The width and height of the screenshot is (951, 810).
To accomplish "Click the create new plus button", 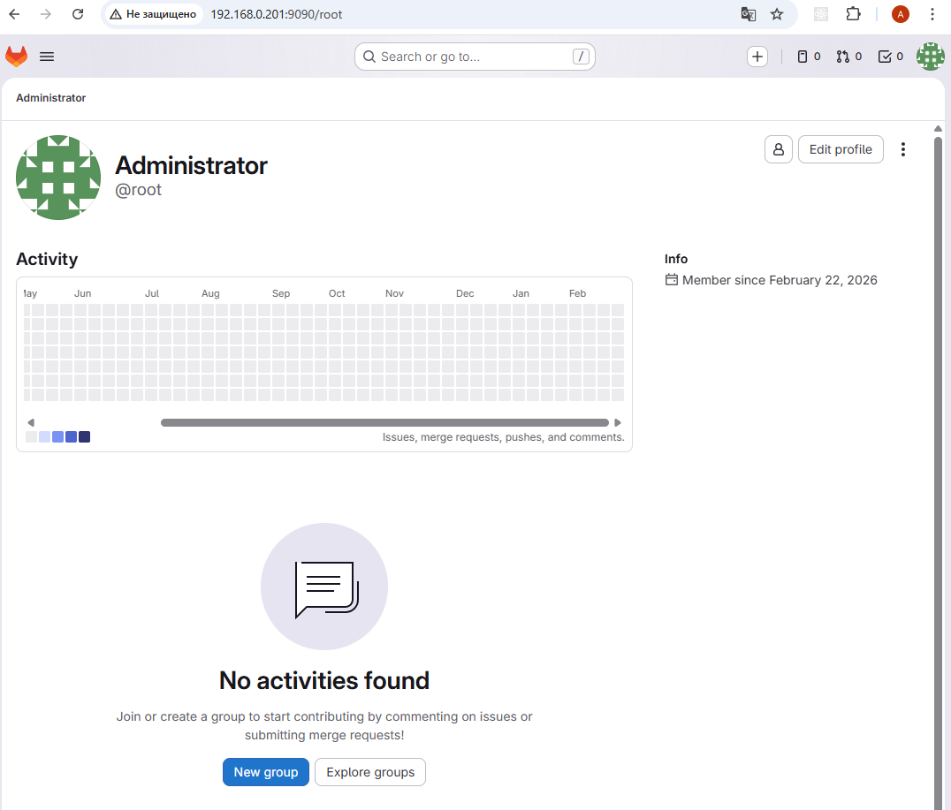I will point(757,56).
